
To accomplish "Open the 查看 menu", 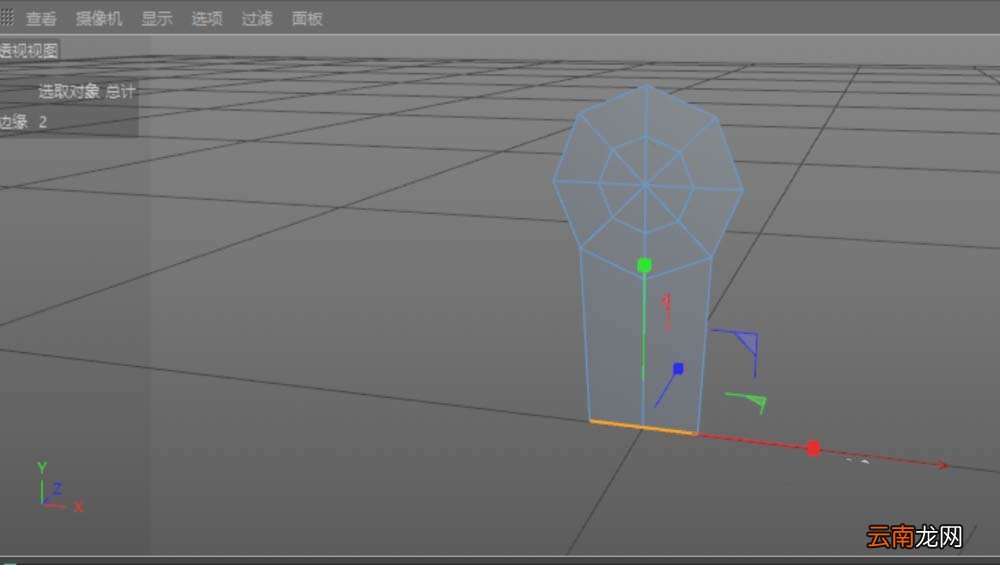I will tap(41, 18).
